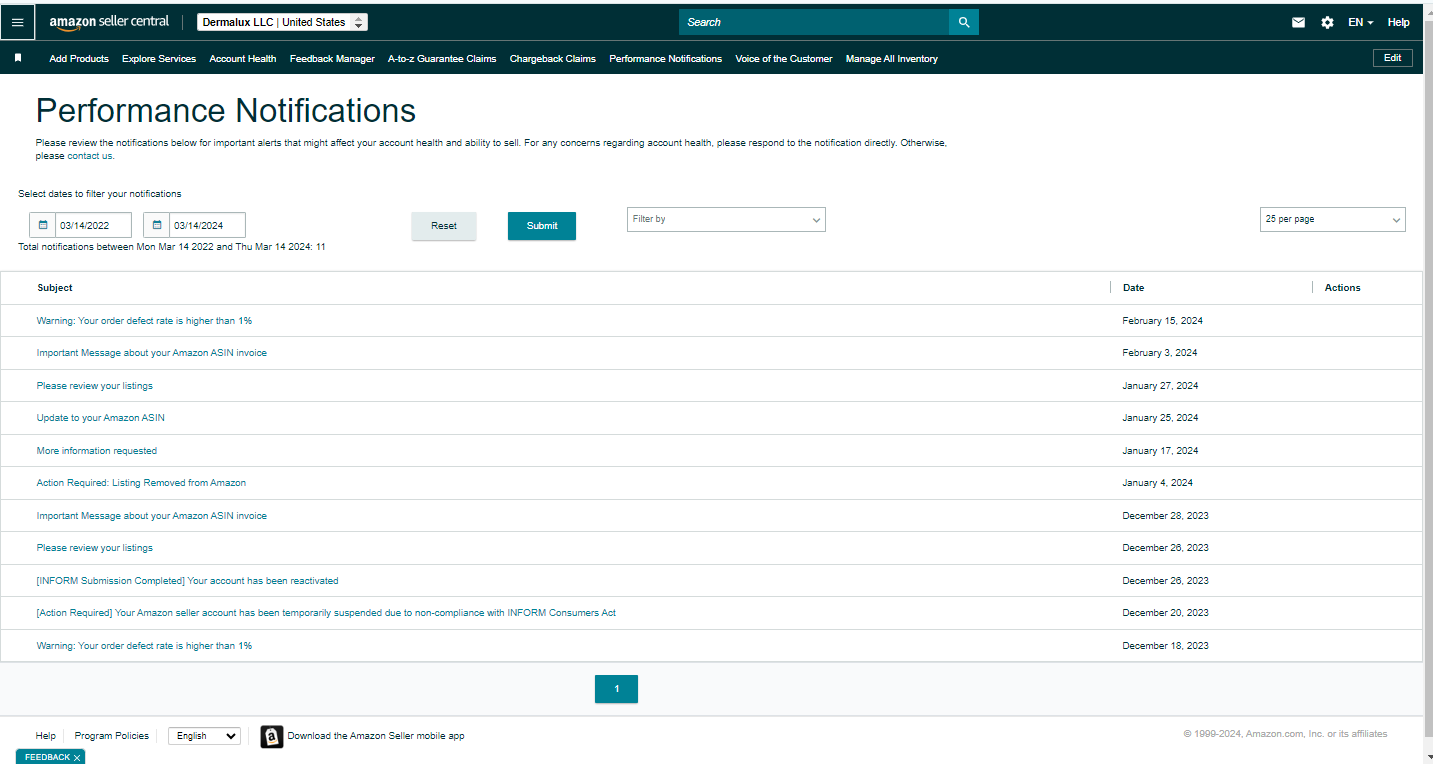Open February 3 Amazon ASIN invoice message
Image resolution: width=1433 pixels, height=764 pixels.
point(152,353)
